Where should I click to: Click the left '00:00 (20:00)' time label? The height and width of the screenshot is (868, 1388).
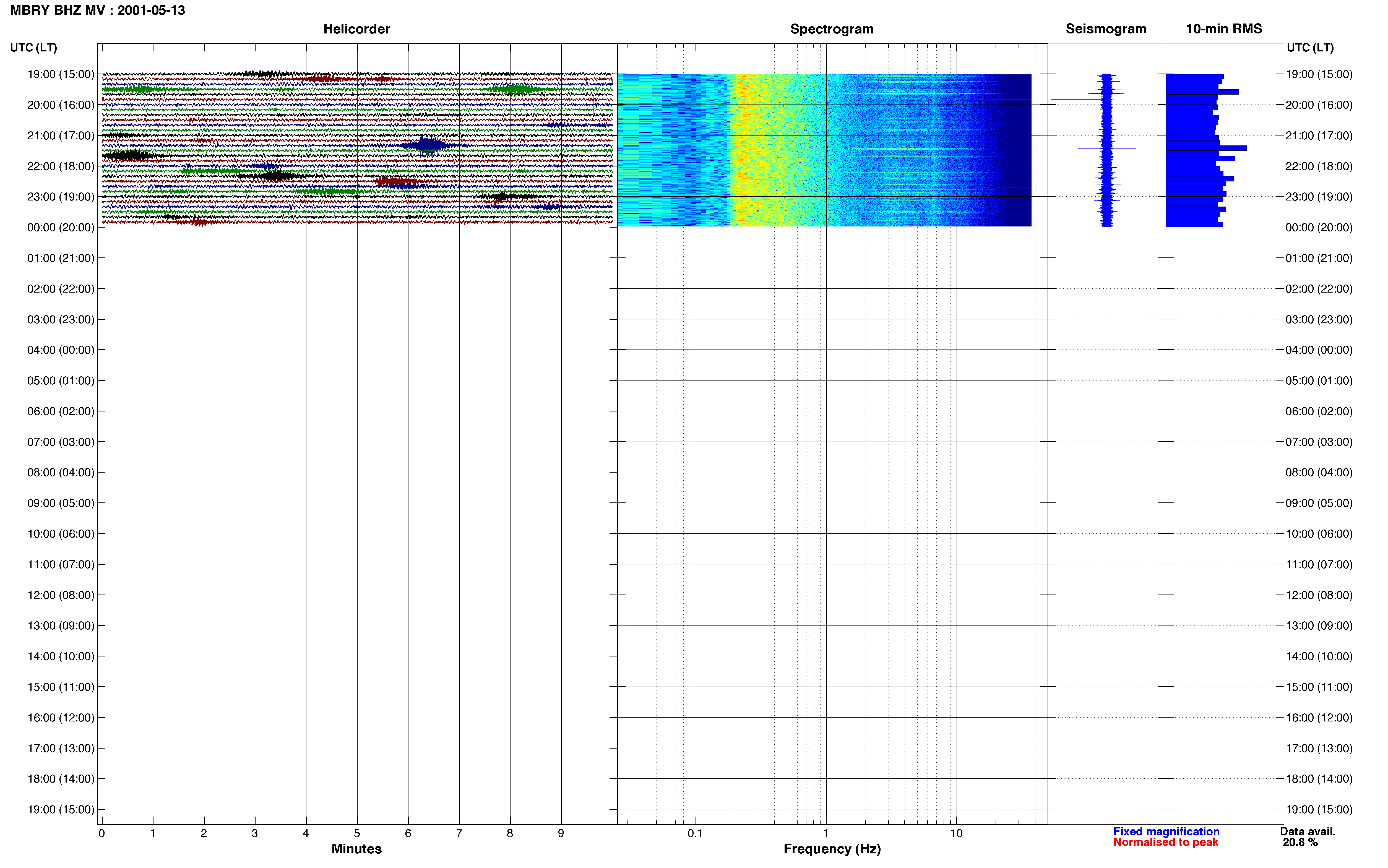click(x=61, y=227)
